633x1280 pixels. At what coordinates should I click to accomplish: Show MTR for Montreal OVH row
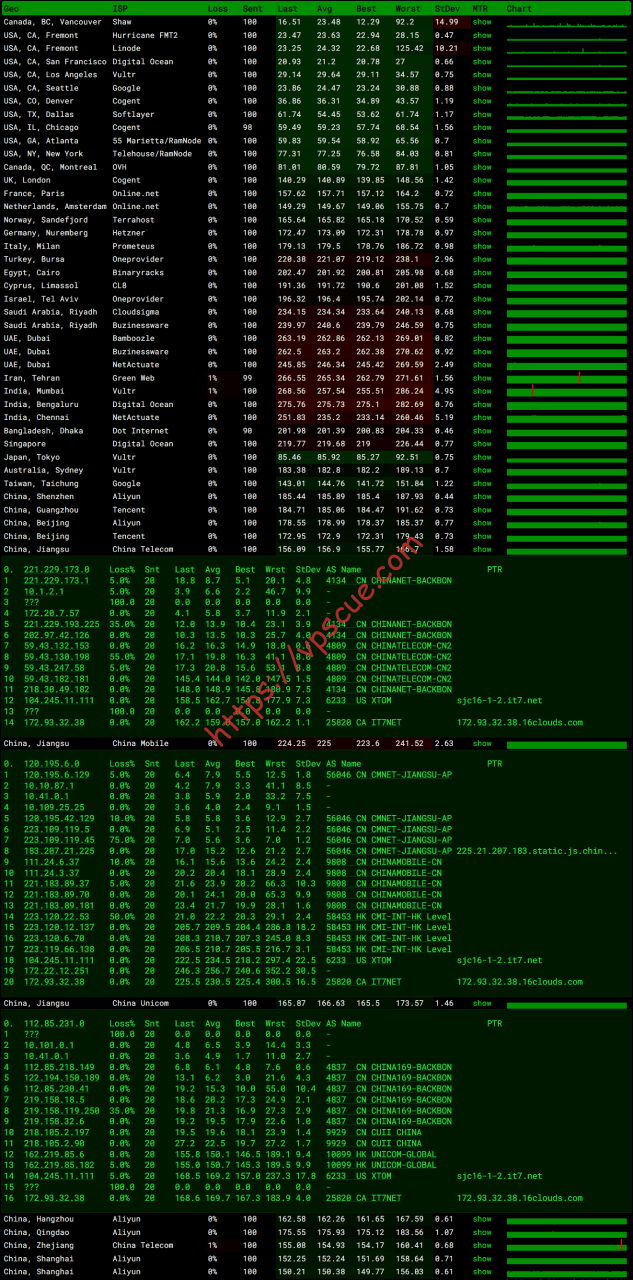point(482,167)
